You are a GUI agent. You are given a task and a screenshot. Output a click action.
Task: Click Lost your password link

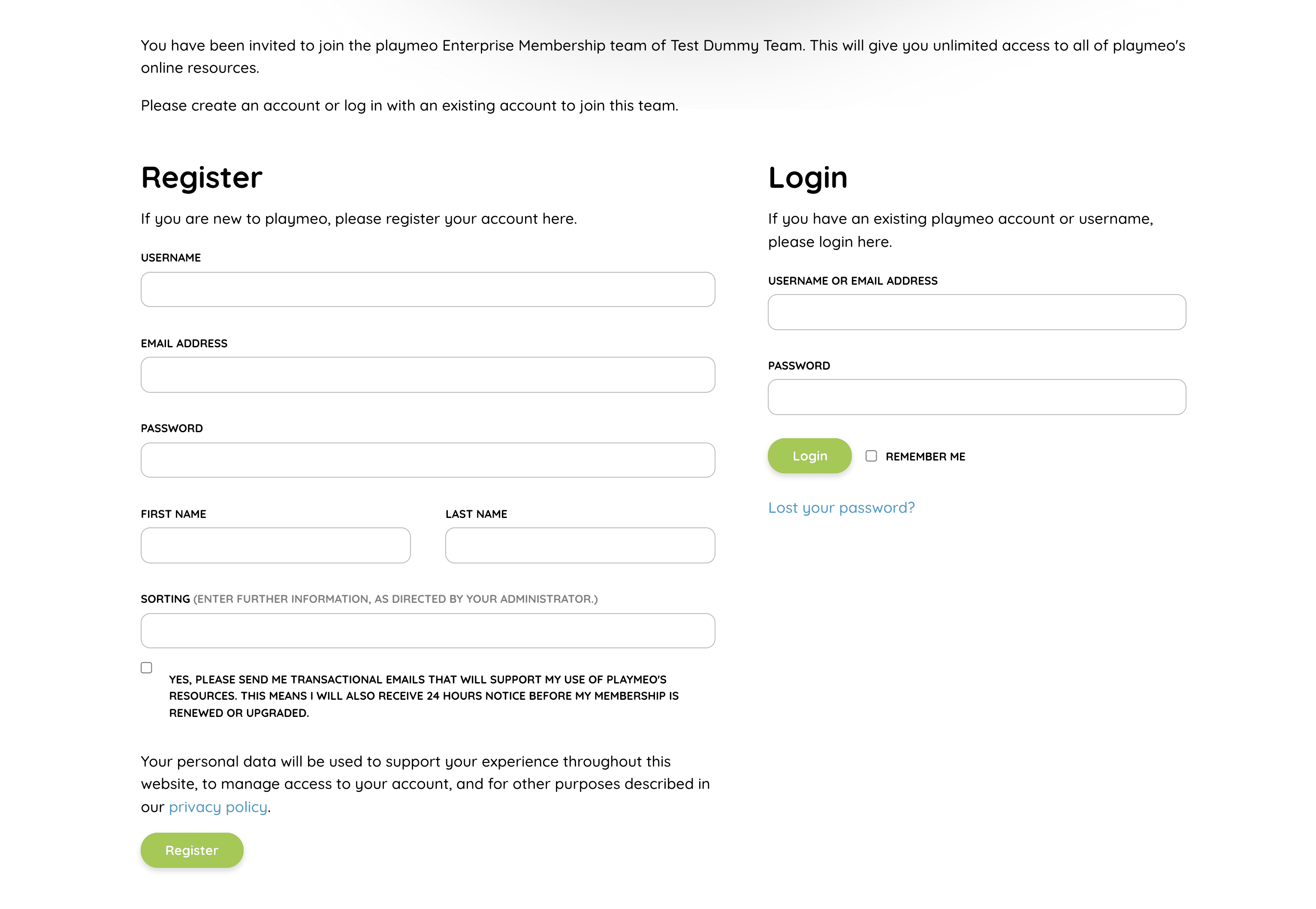[x=842, y=507]
